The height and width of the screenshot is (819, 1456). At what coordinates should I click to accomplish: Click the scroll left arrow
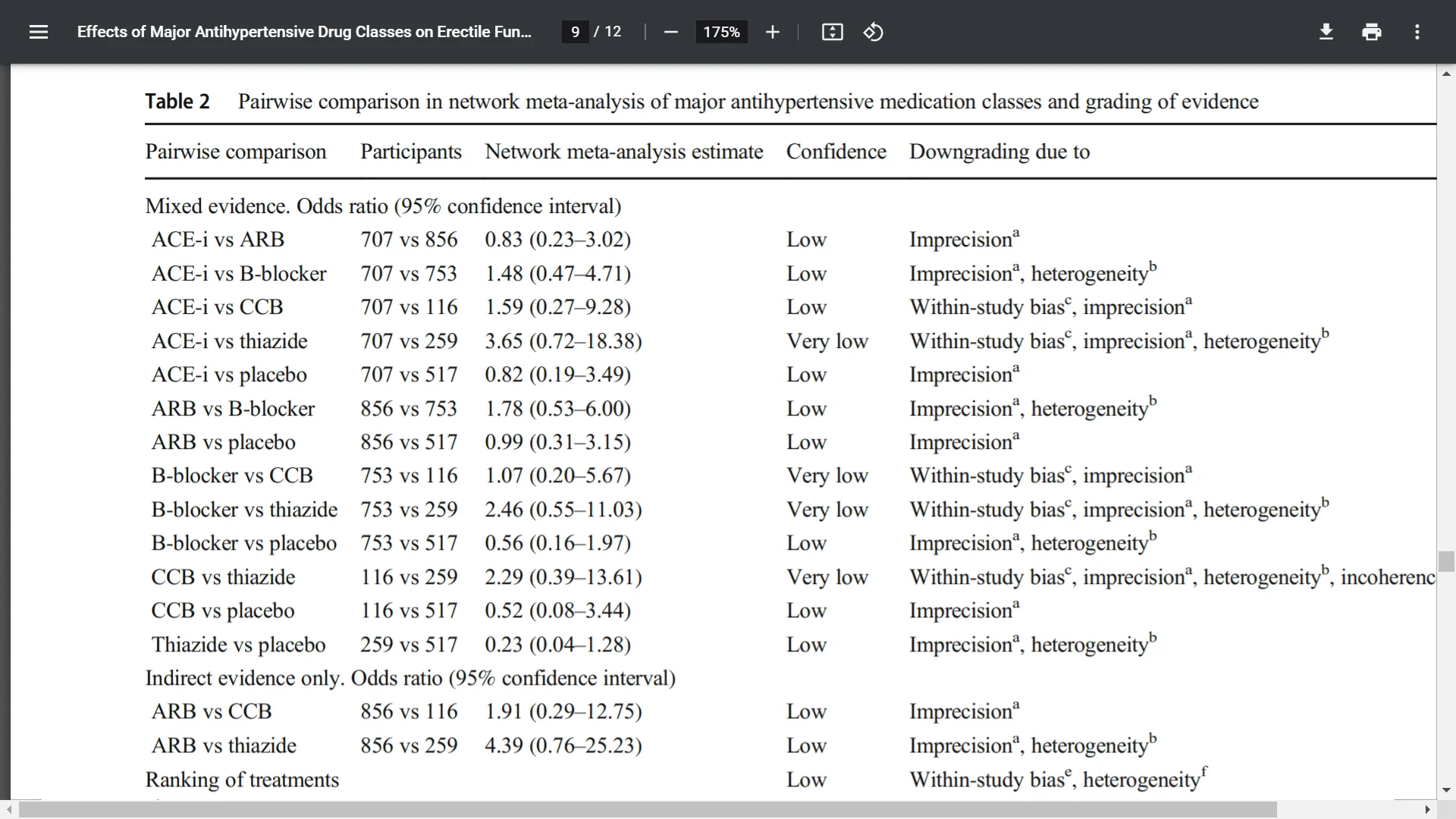(8, 810)
